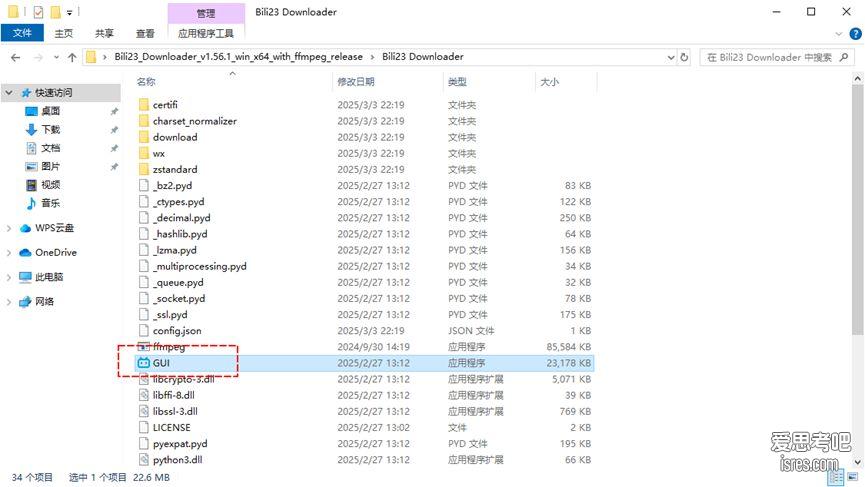Expand the ribbon with the chevron
865x487 pixels.
point(839,34)
